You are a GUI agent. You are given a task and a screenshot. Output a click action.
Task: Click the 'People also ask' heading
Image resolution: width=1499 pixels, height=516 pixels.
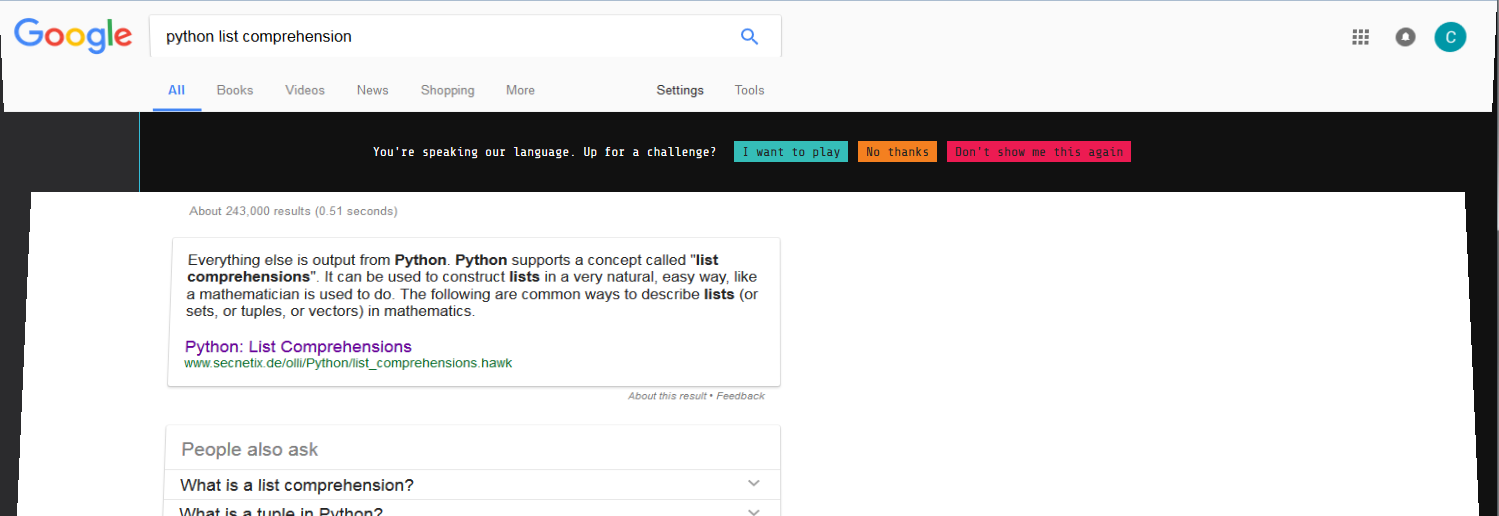[250, 450]
